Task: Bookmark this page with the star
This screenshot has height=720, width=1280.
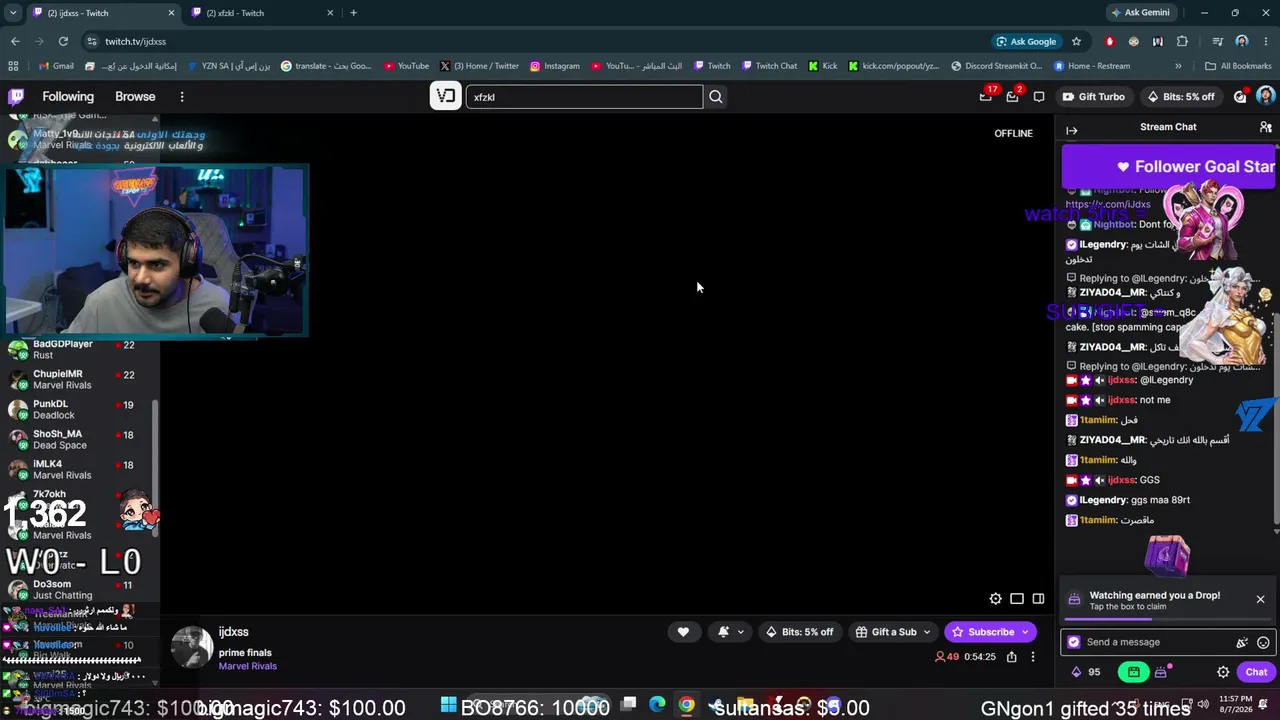Action: (x=1076, y=41)
